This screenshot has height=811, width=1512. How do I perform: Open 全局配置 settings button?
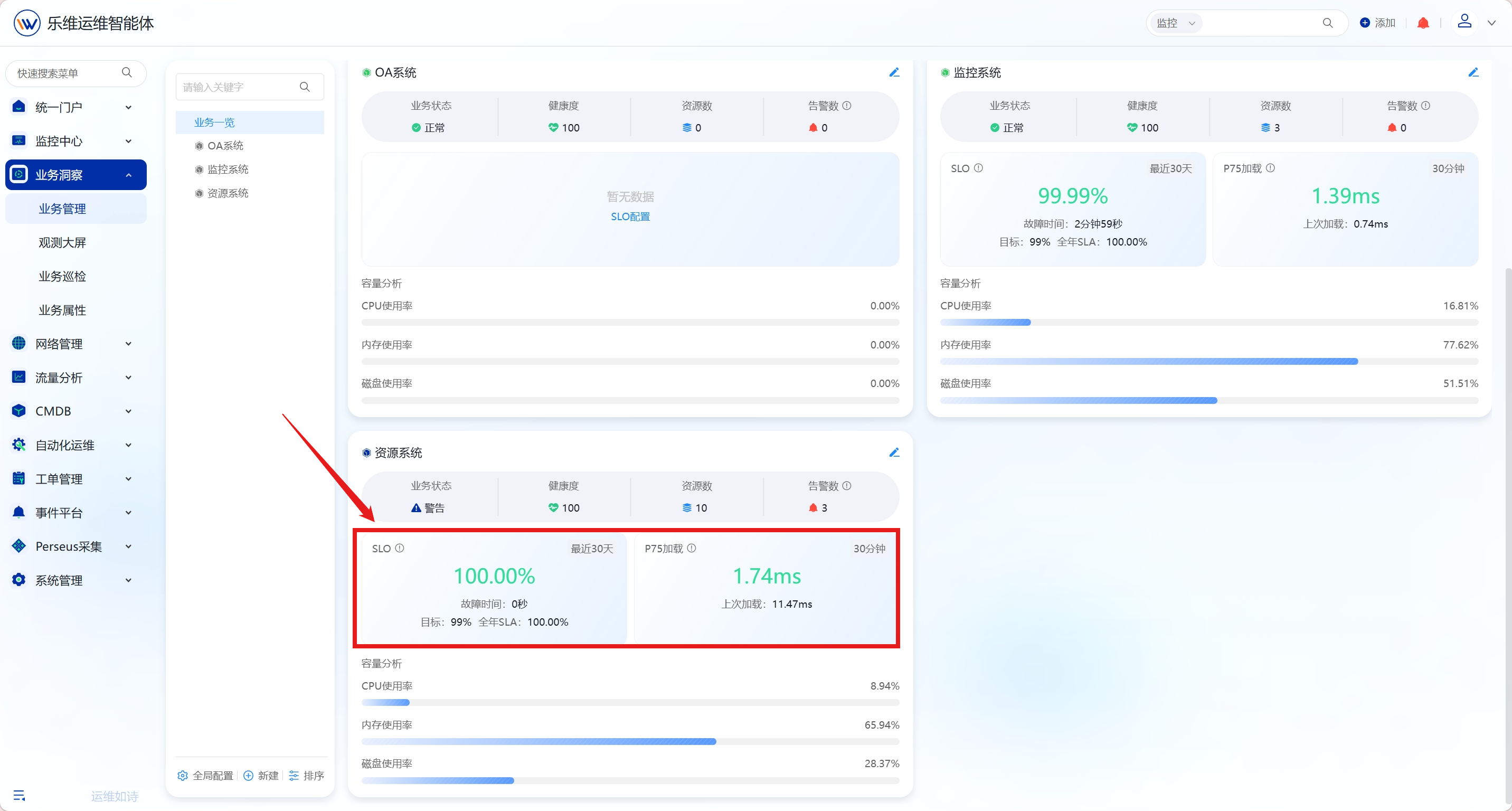pyautogui.click(x=205, y=776)
